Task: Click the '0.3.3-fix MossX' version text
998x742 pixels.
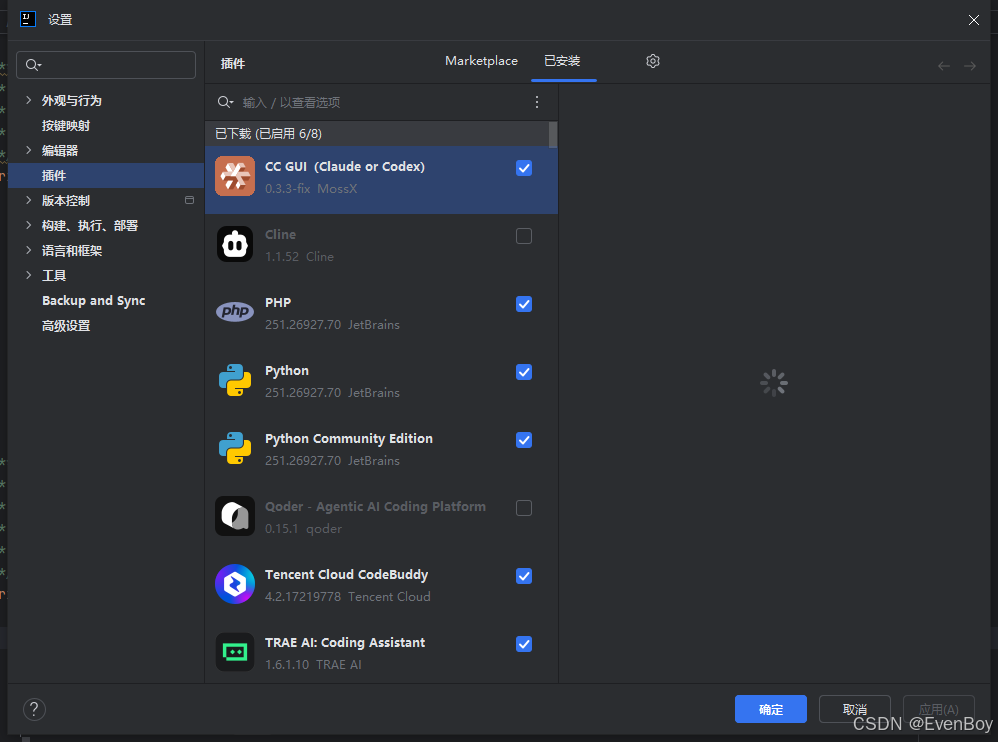Action: [311, 189]
